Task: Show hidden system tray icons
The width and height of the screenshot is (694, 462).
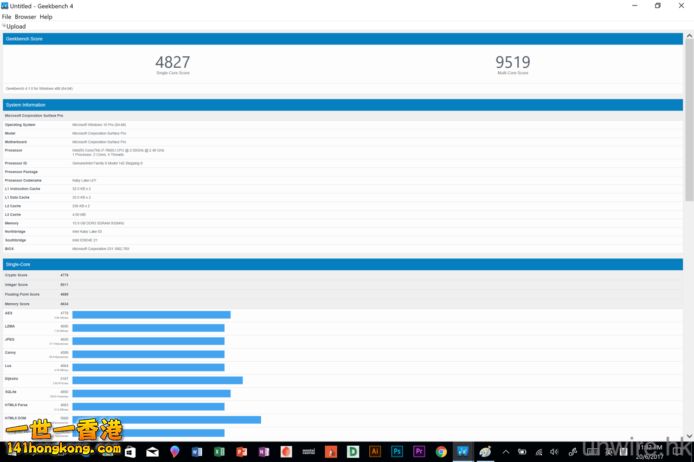Action: 506,452
